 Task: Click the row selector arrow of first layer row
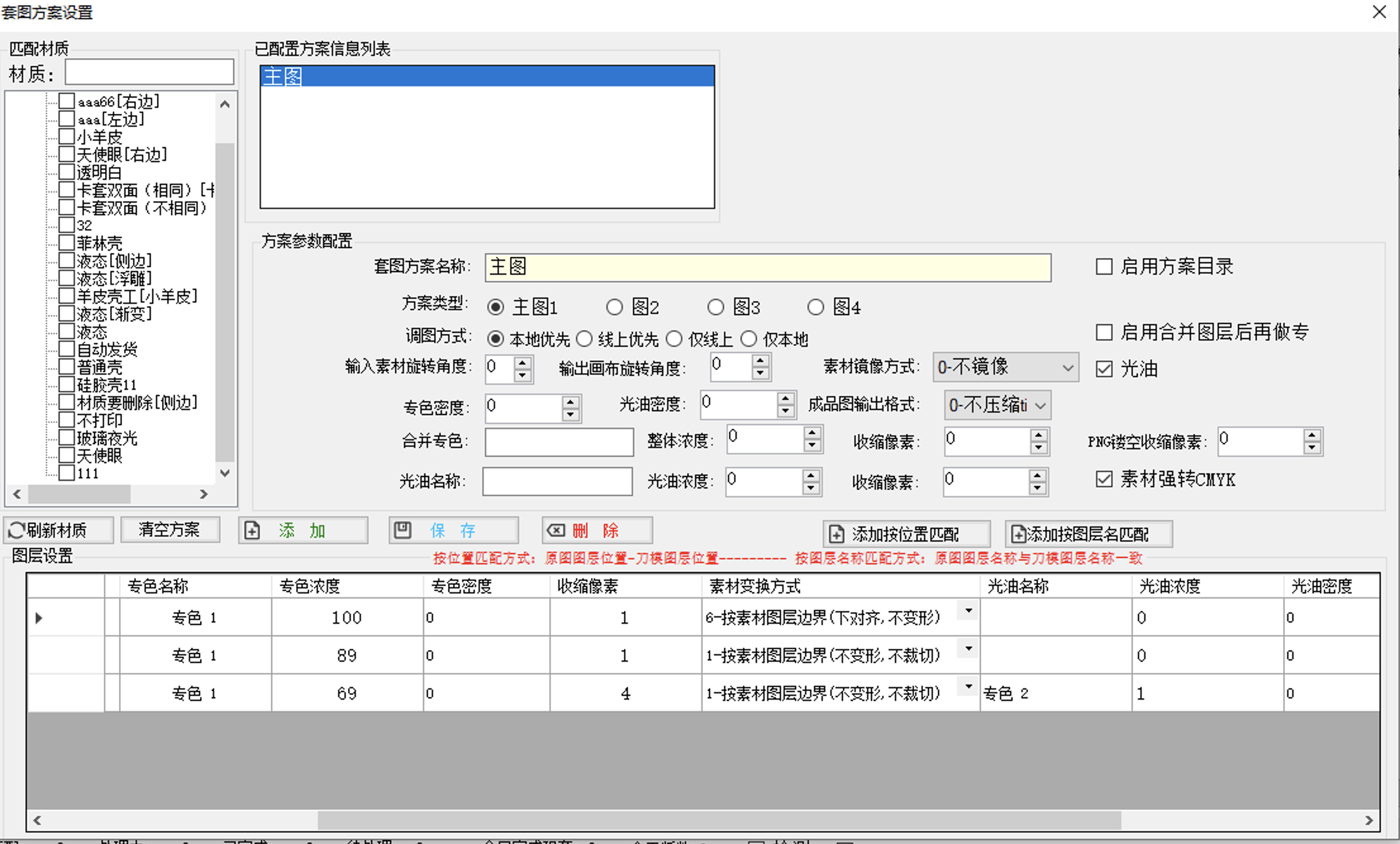39,617
